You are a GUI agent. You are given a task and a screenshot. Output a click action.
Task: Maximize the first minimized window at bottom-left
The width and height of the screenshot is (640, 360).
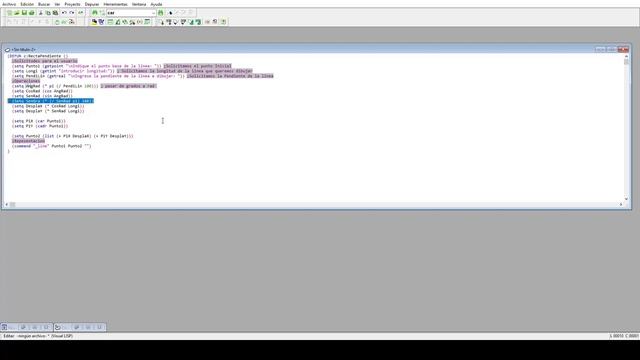click(35, 327)
